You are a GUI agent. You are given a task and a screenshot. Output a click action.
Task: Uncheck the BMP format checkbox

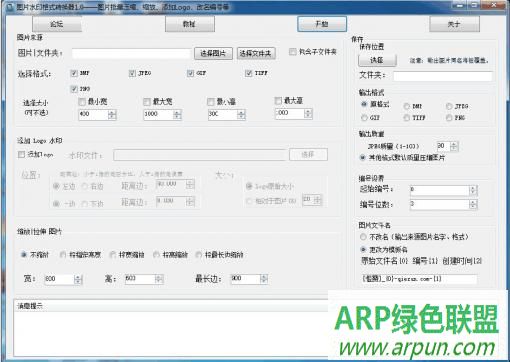tap(74, 73)
